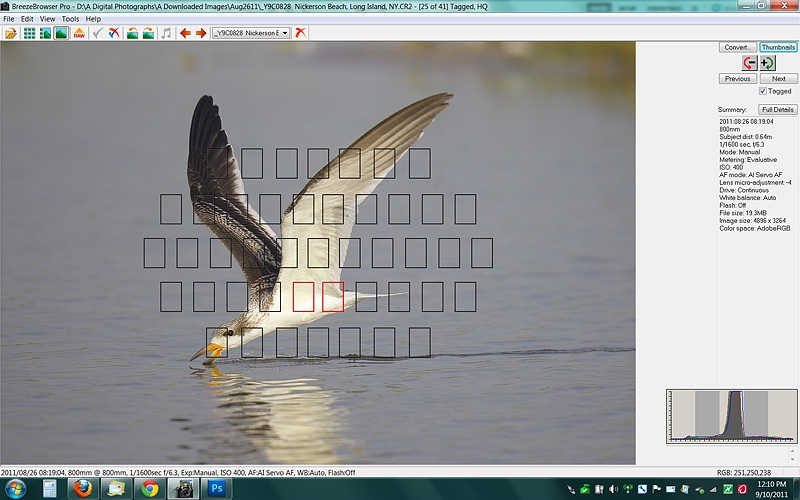The height and width of the screenshot is (500, 800).
Task: Rotate the image right from the toolbar
Action: [x=148, y=33]
